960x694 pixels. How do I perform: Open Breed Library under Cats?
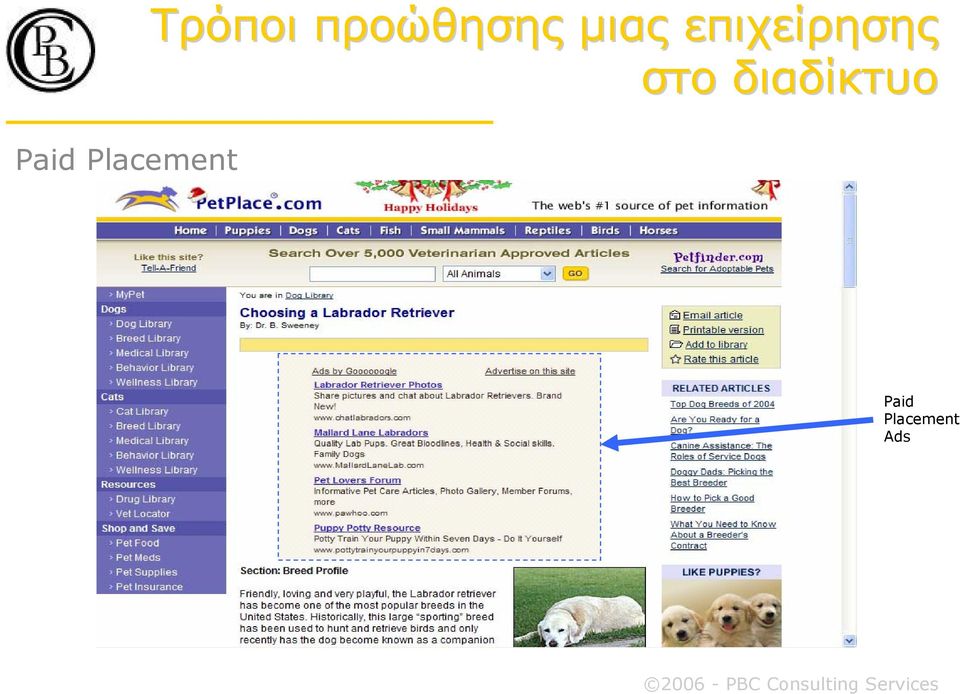coord(148,426)
